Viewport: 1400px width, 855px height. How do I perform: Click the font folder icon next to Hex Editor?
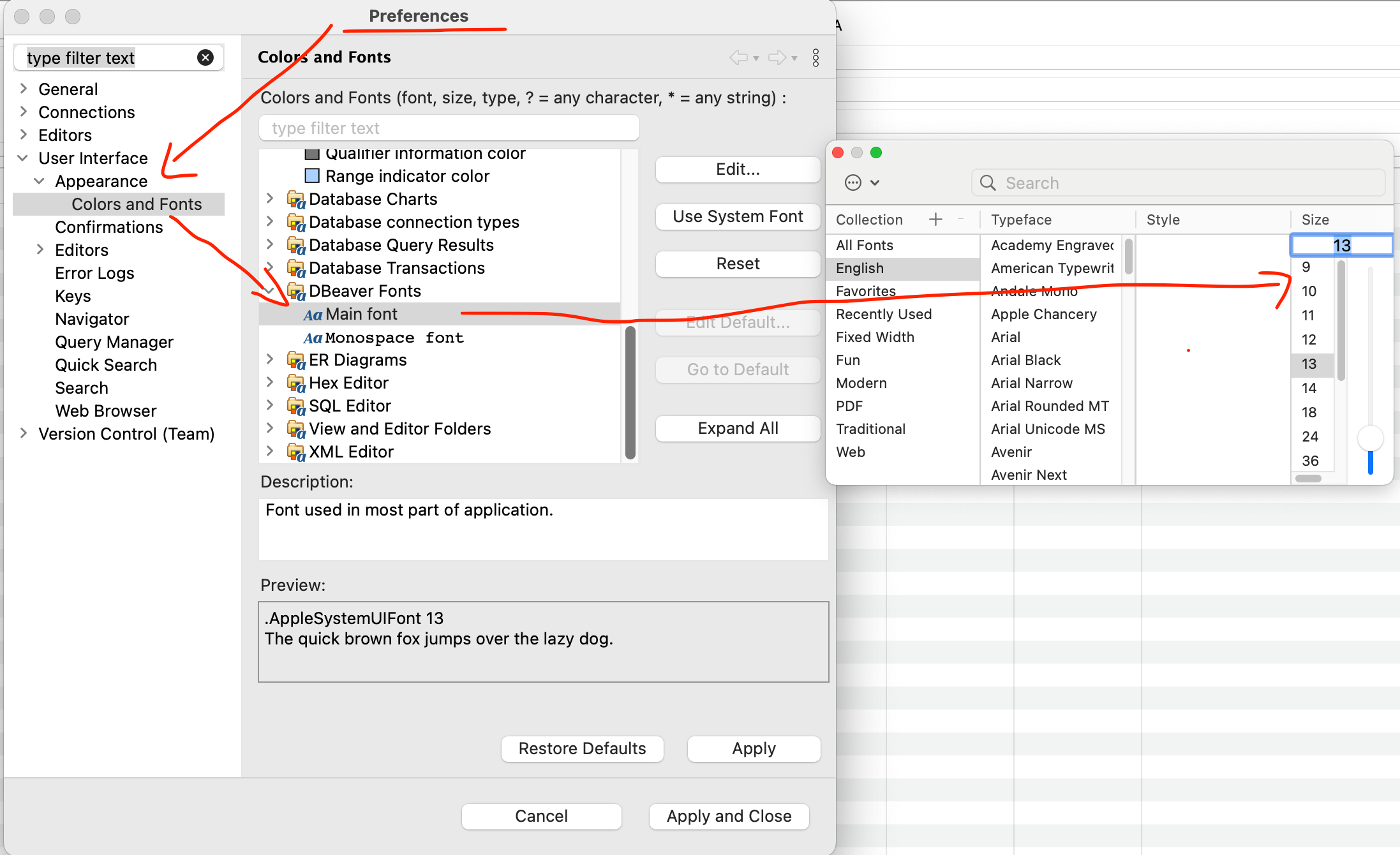[x=296, y=382]
